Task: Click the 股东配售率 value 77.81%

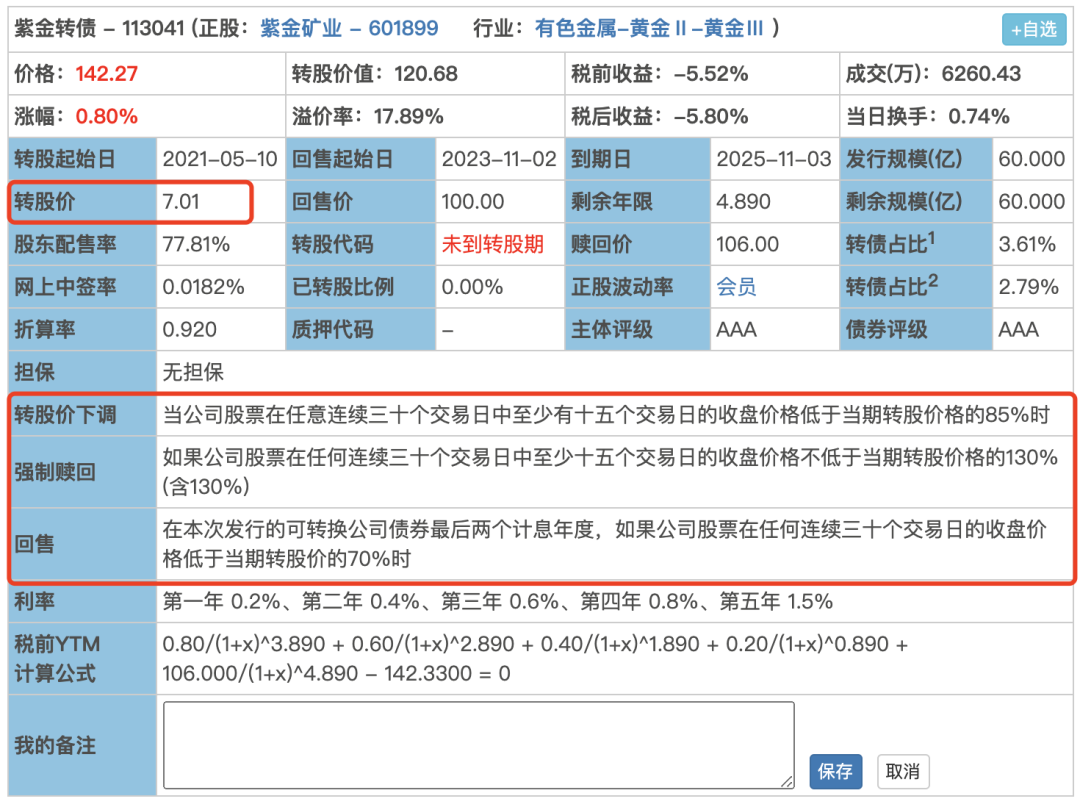Action: pos(196,244)
